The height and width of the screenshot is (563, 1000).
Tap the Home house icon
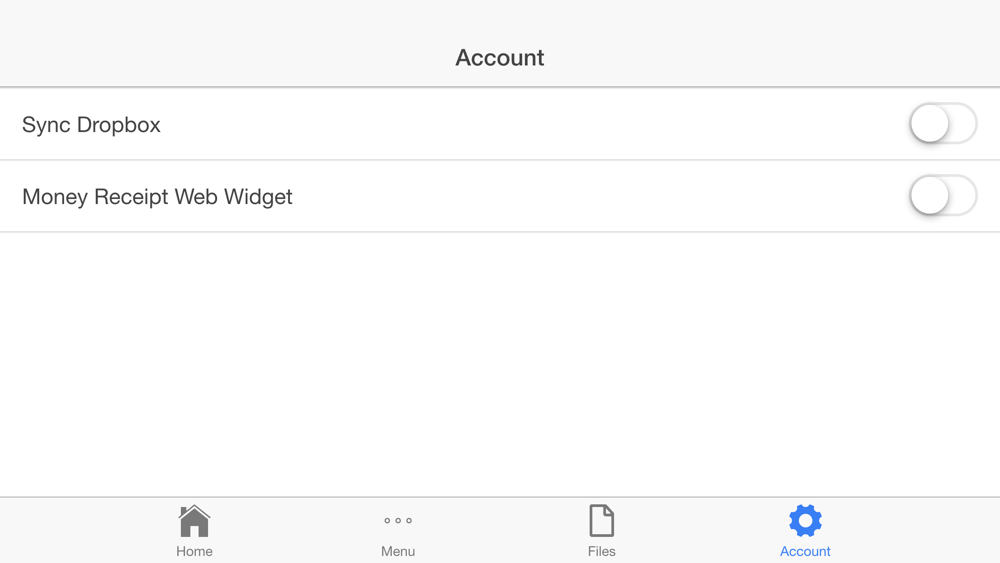194,521
